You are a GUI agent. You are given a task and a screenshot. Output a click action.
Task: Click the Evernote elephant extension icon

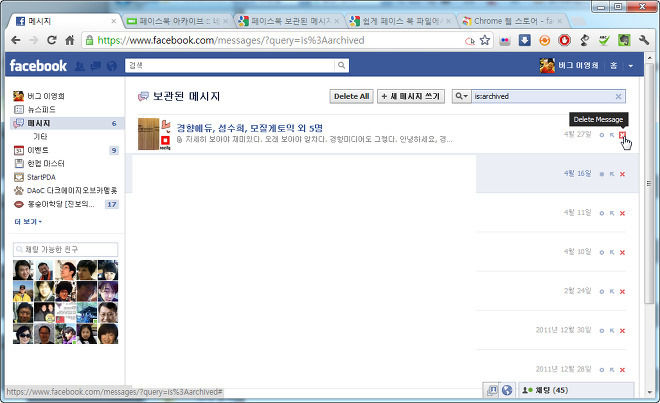624,40
